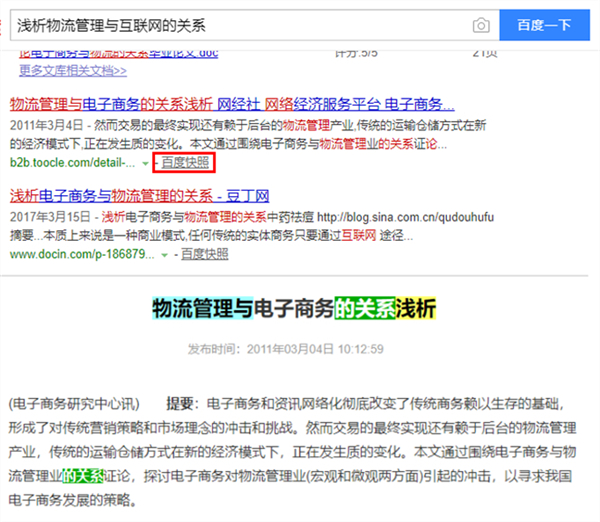The image size is (600, 522).
Task: Open 更多文库相关文档>> link
Action: 73,71
